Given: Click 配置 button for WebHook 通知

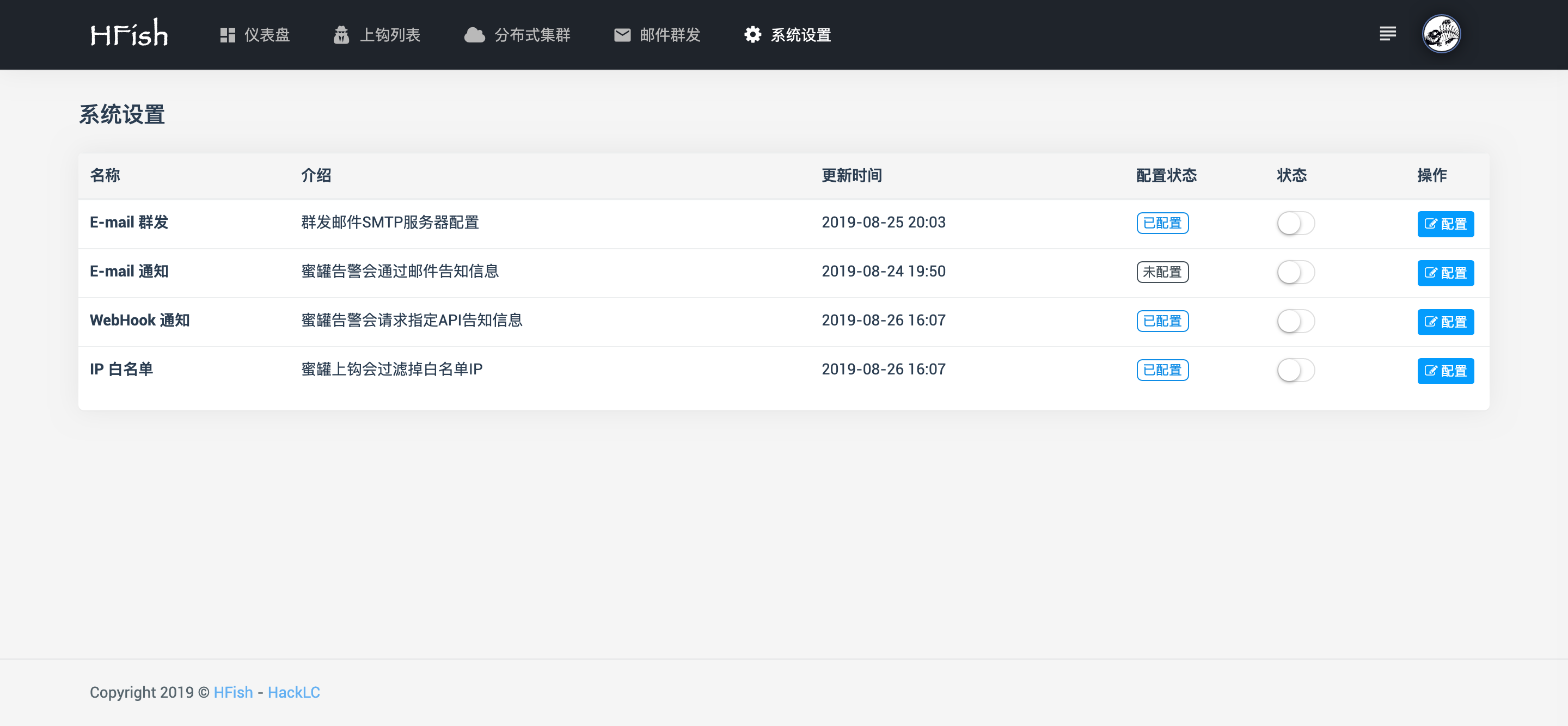Looking at the screenshot, I should pyautogui.click(x=1445, y=322).
